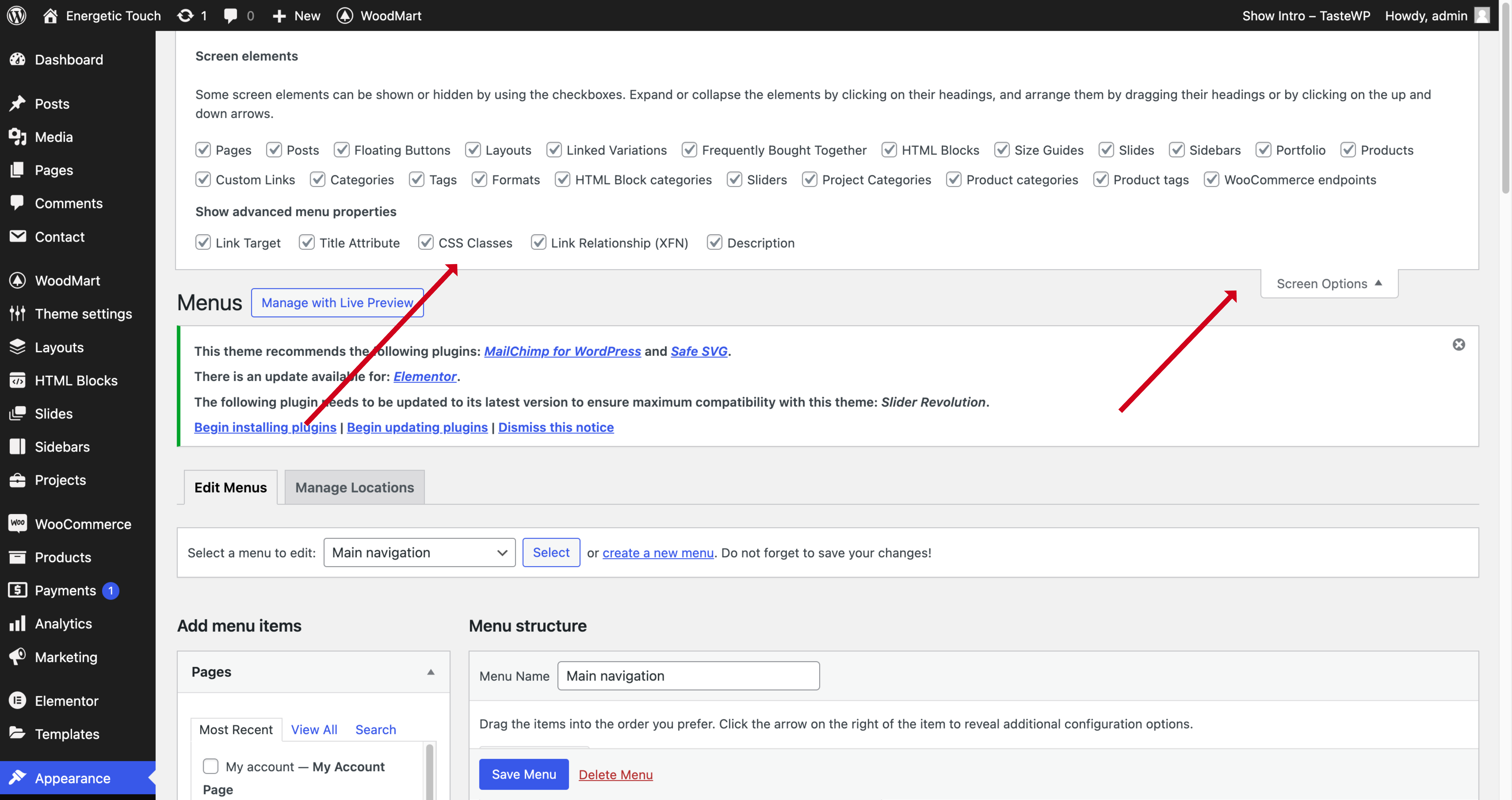Toggle the Linked Variations checkbox
This screenshot has height=800, width=1512.
554,150
